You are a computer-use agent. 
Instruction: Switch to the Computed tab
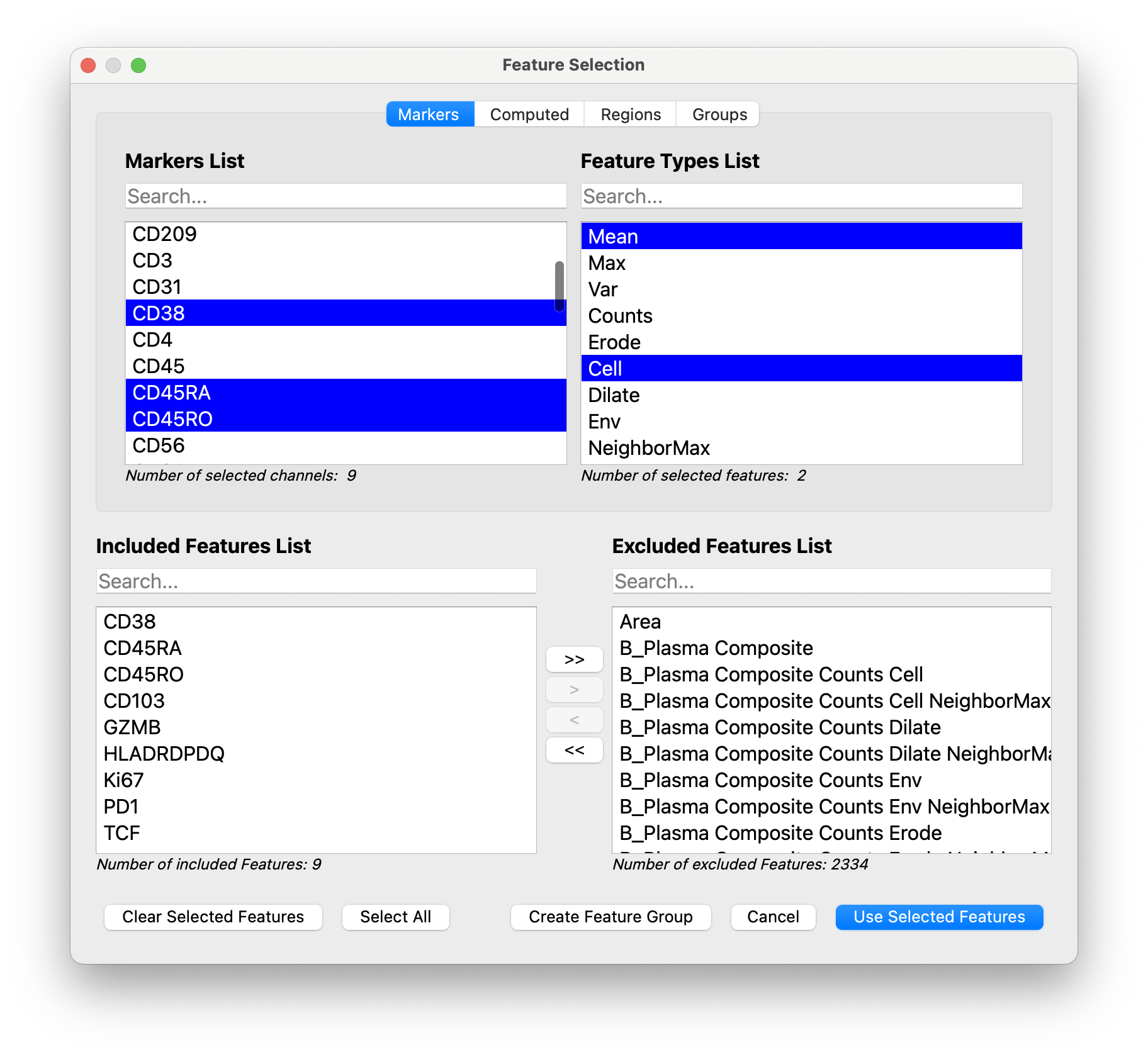coord(529,114)
